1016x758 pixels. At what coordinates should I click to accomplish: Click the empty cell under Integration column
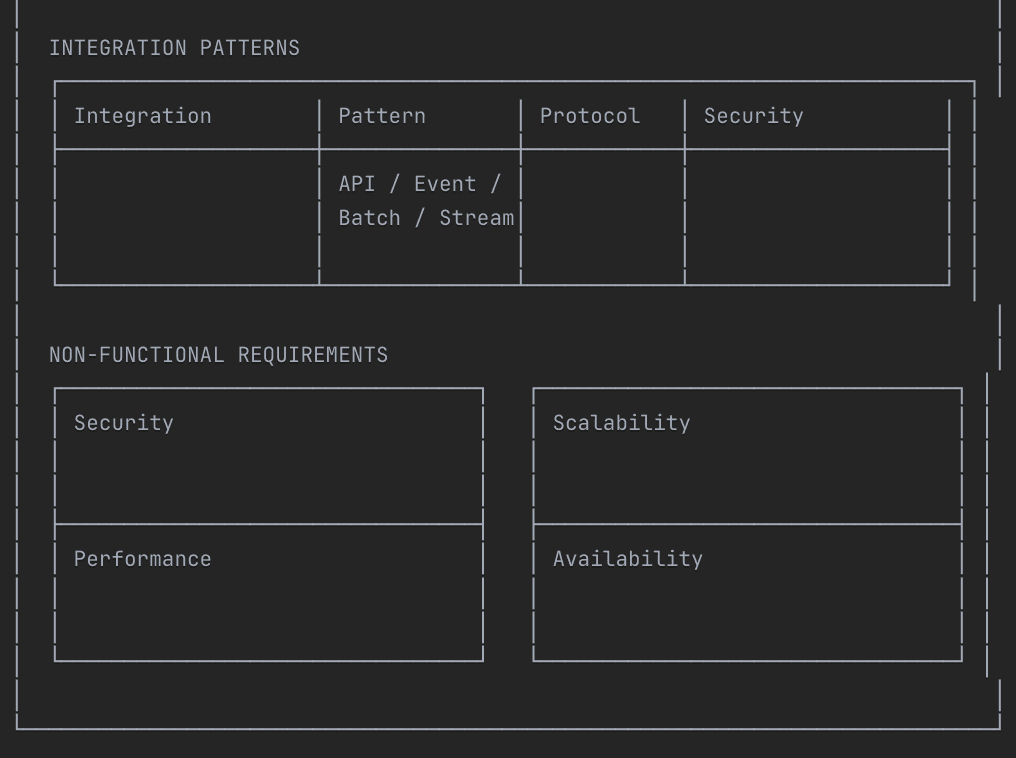186,218
